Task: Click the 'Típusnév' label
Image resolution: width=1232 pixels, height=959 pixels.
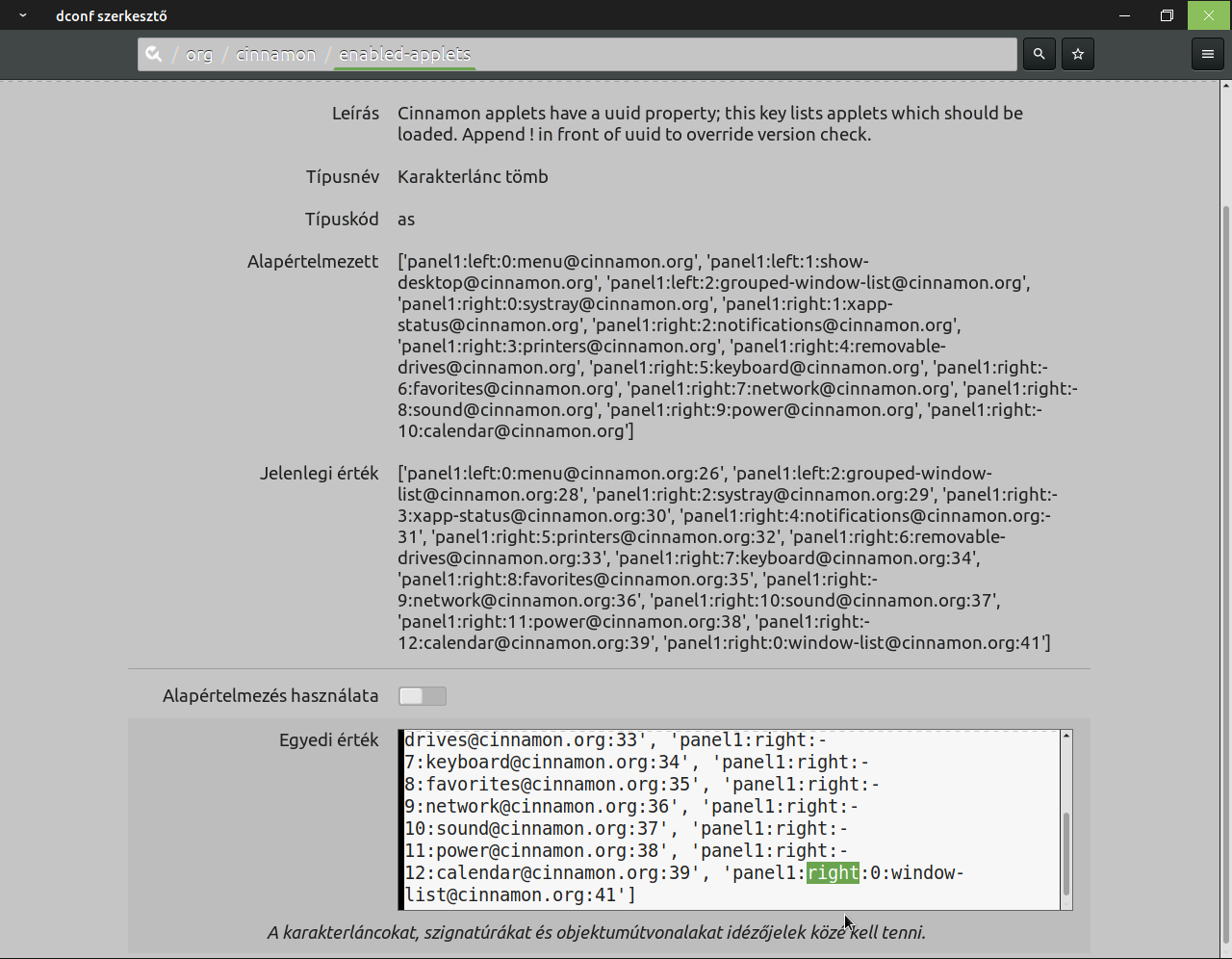Action: coord(343,177)
